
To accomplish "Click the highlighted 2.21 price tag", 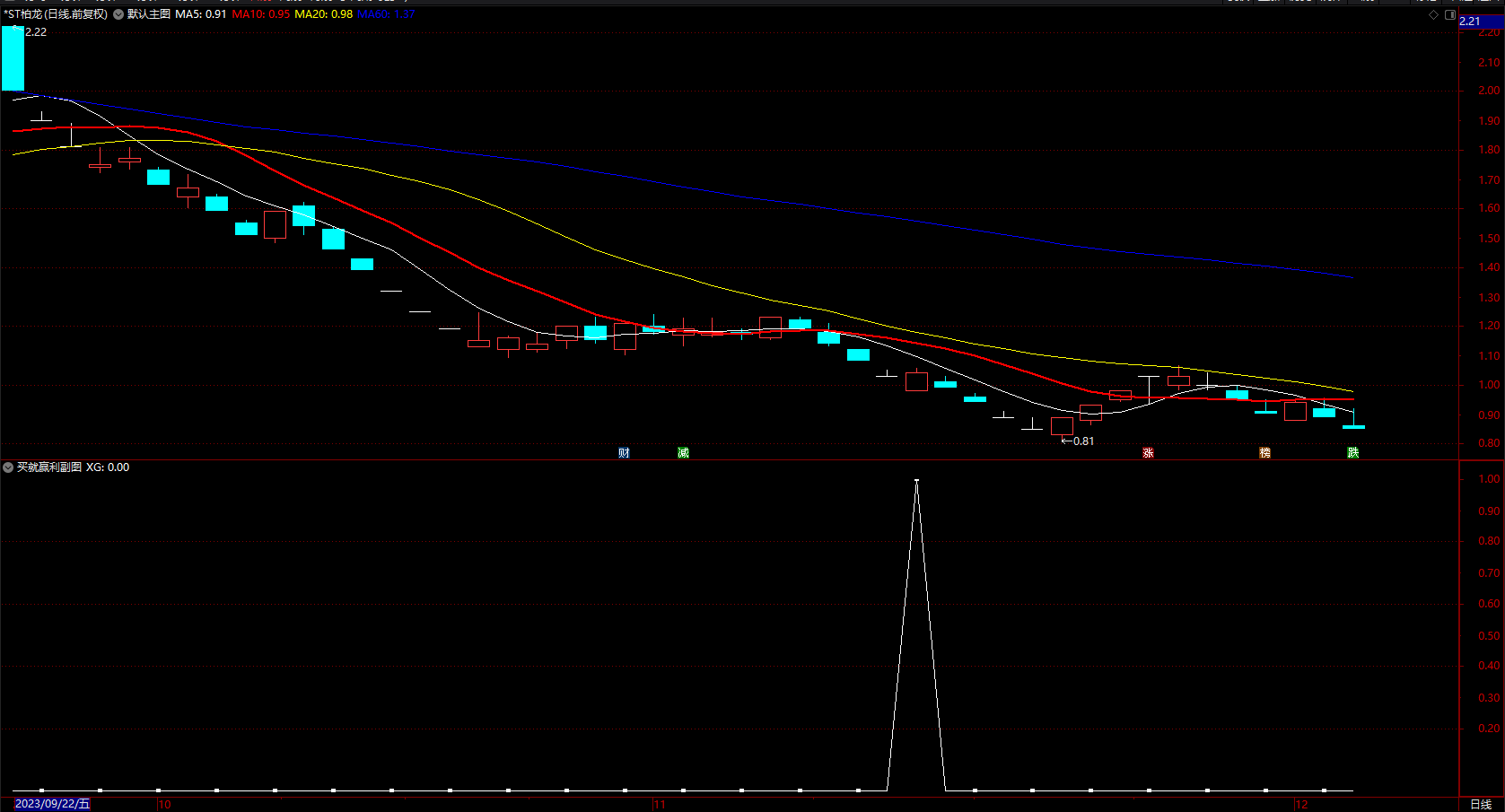I will (x=1481, y=22).
